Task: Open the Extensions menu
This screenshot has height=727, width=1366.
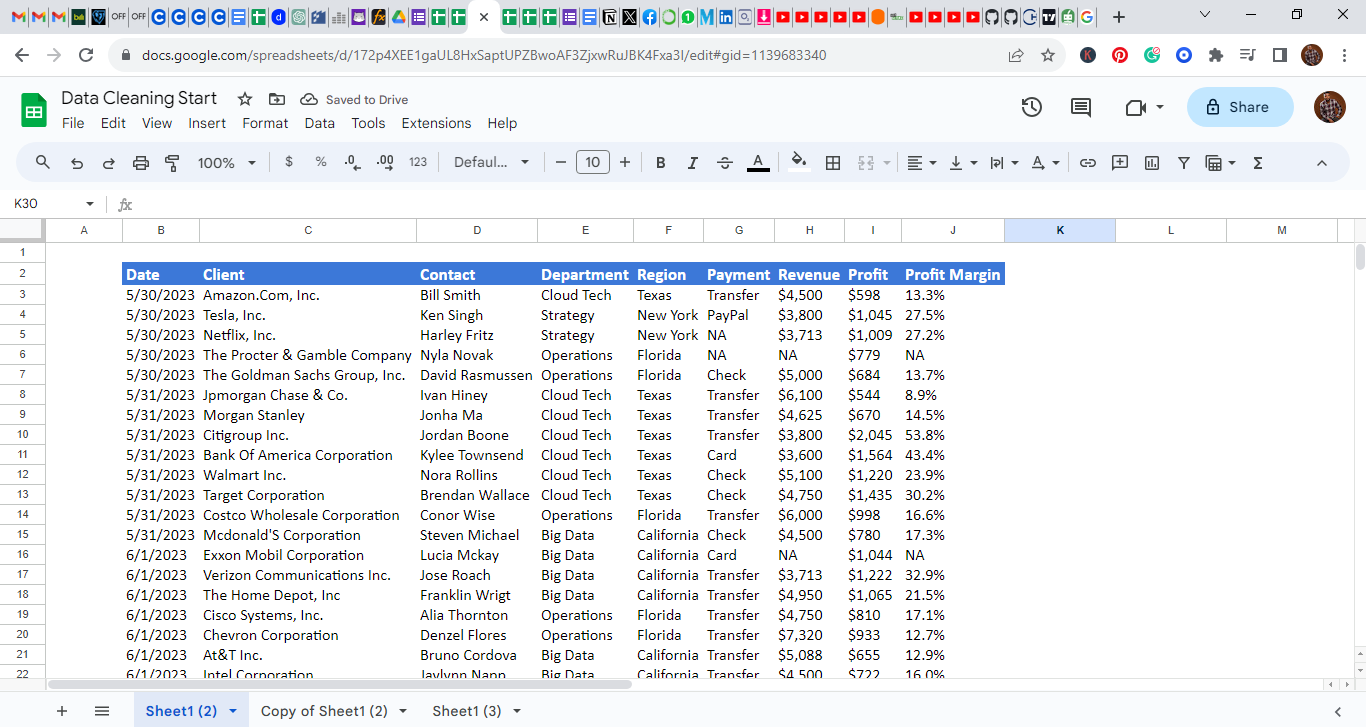Action: pos(436,123)
